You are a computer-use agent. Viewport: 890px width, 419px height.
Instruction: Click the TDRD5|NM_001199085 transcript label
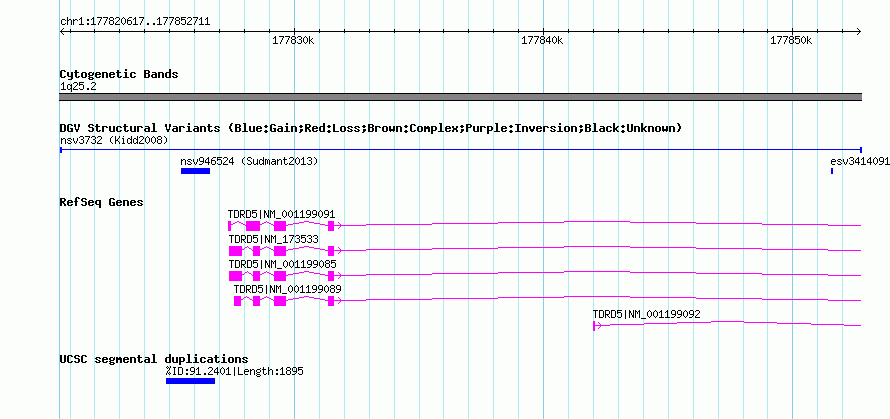coord(282,265)
